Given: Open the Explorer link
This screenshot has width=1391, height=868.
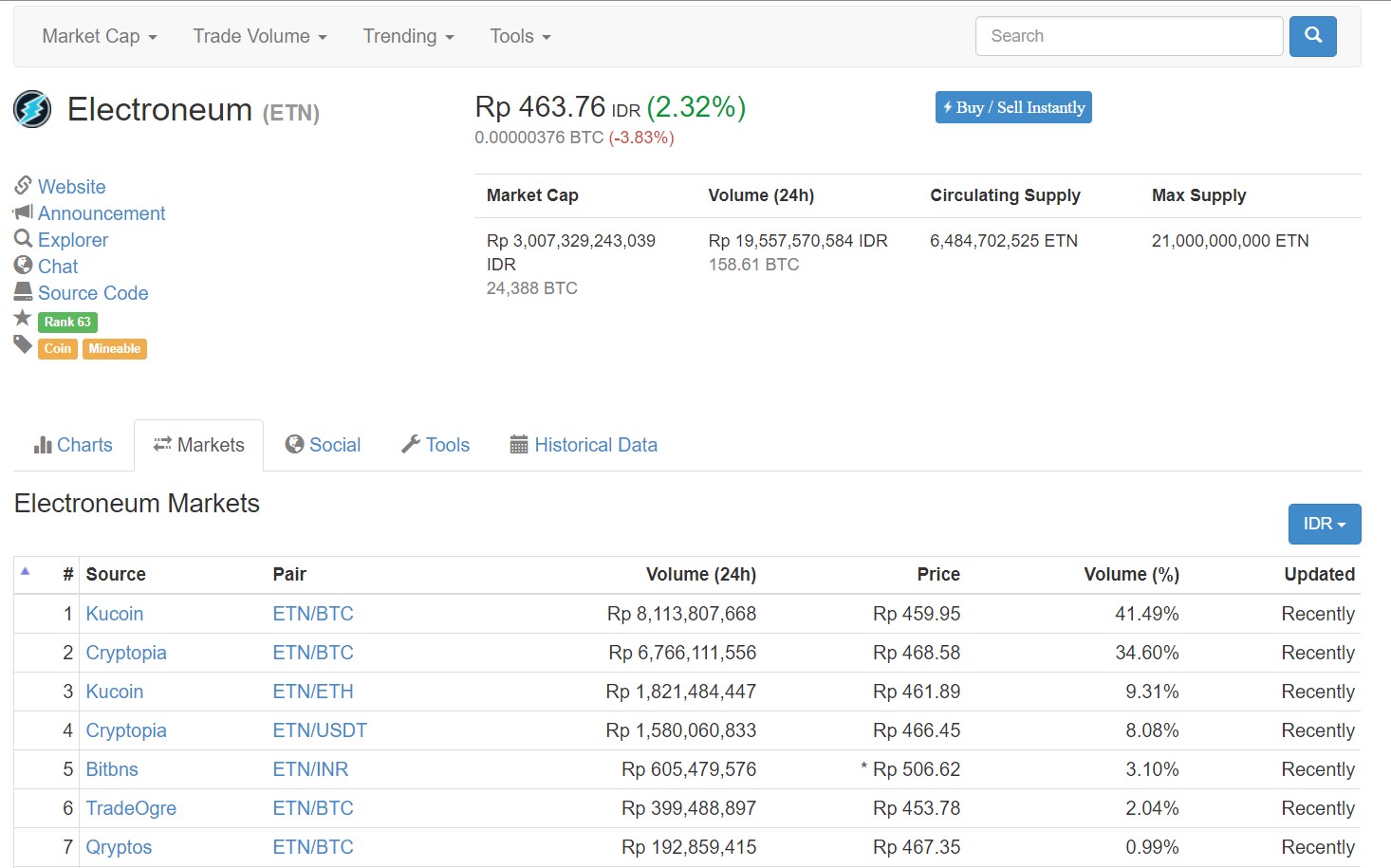Looking at the screenshot, I should tap(73, 240).
